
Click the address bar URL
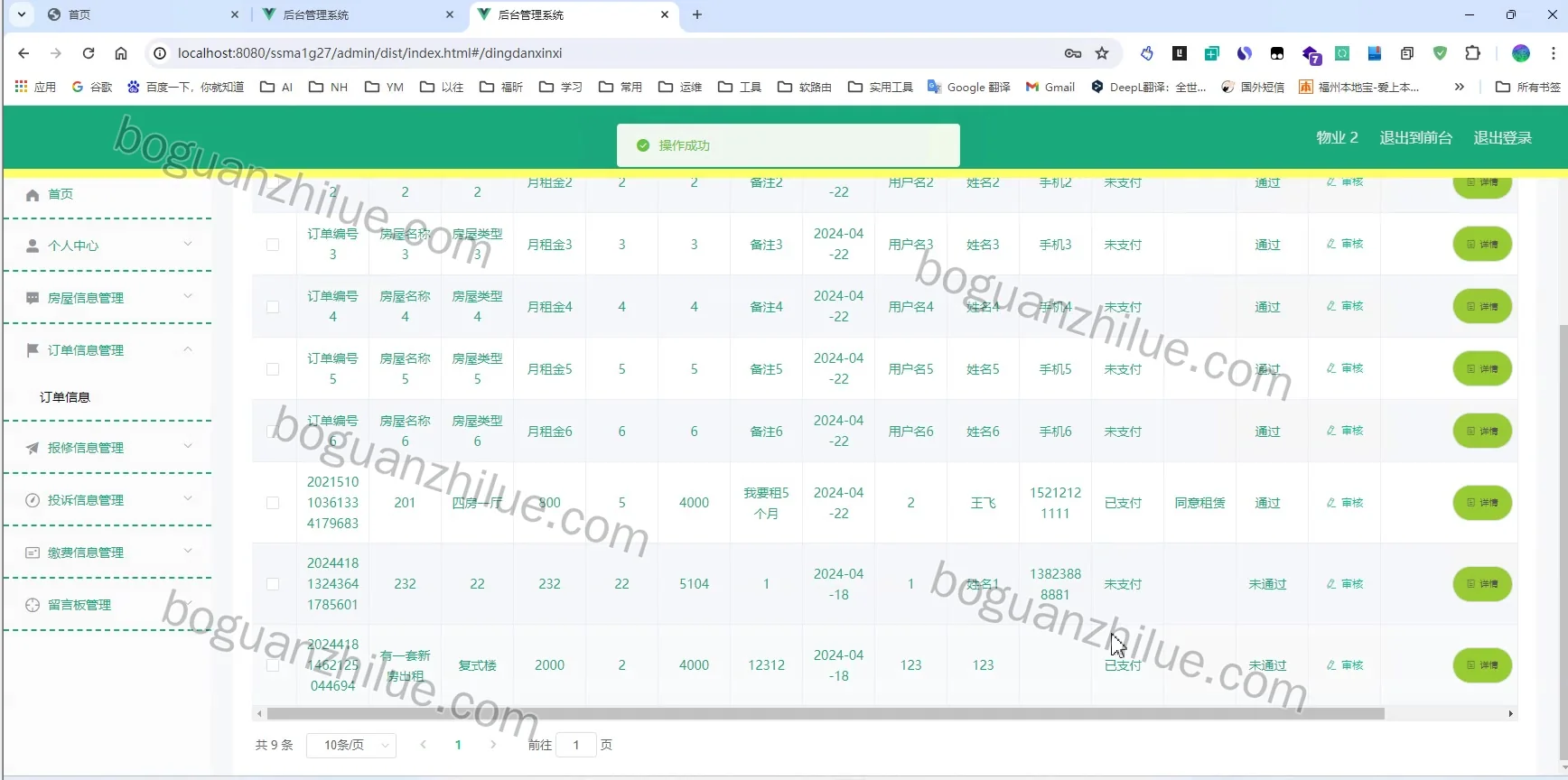[370, 53]
